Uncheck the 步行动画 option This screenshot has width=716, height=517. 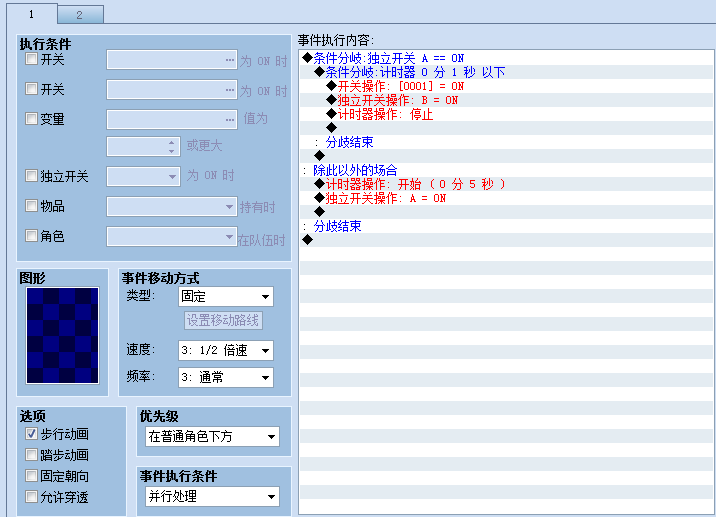(31, 434)
